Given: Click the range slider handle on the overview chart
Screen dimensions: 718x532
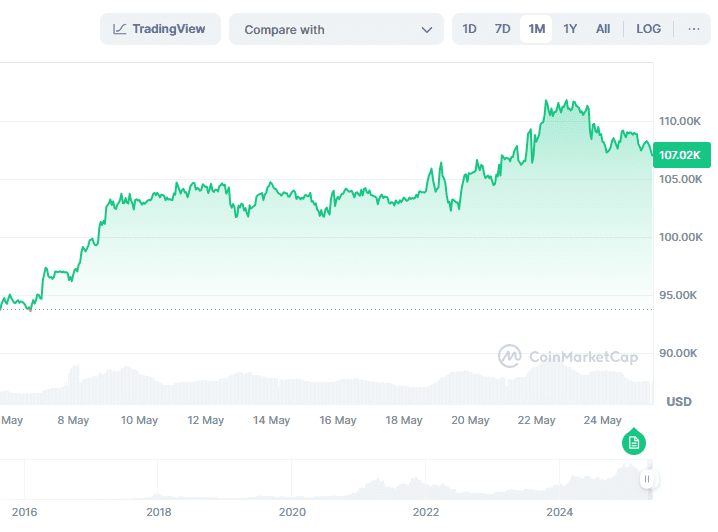Looking at the screenshot, I should [x=647, y=479].
